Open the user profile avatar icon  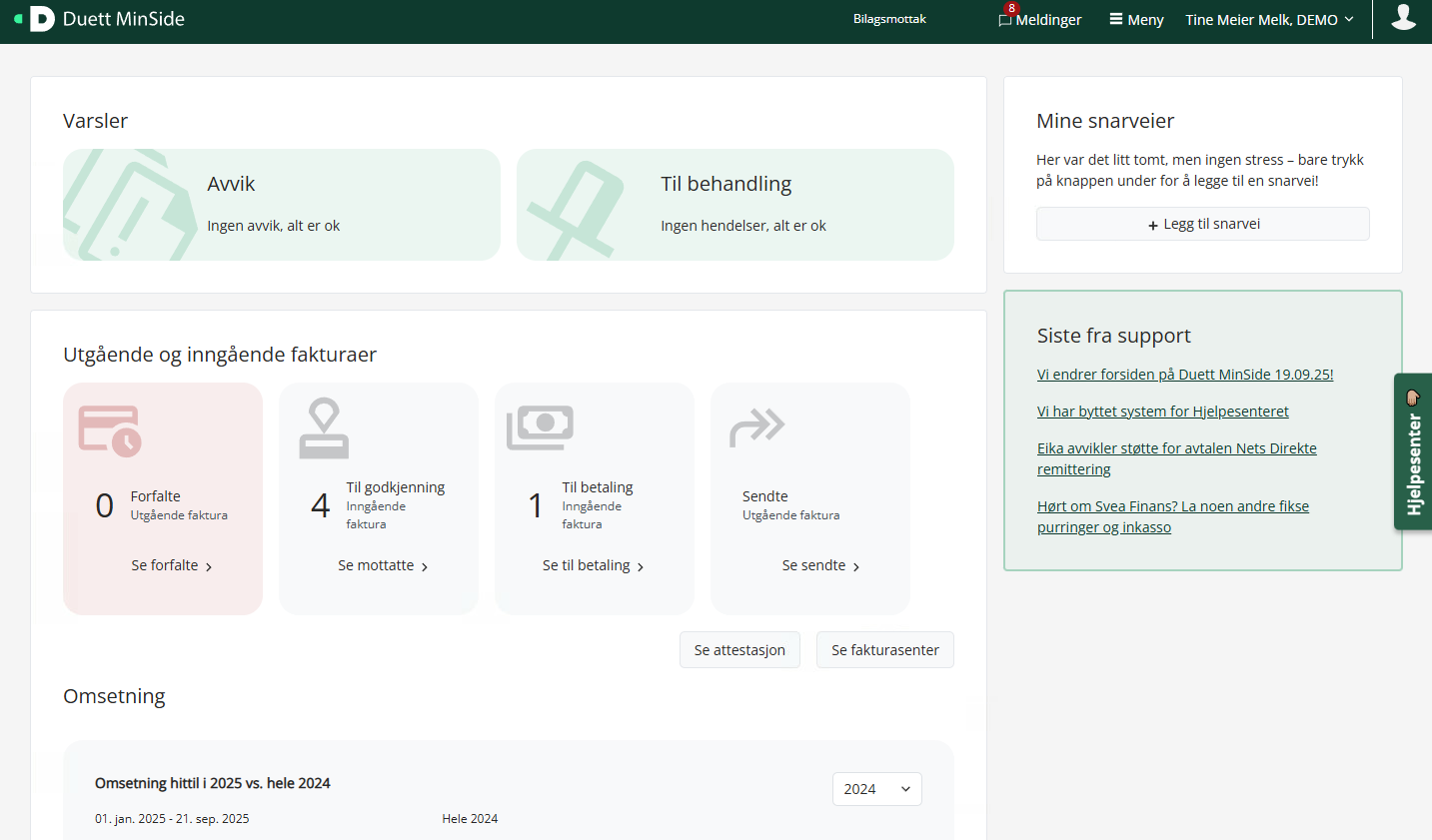1404,18
